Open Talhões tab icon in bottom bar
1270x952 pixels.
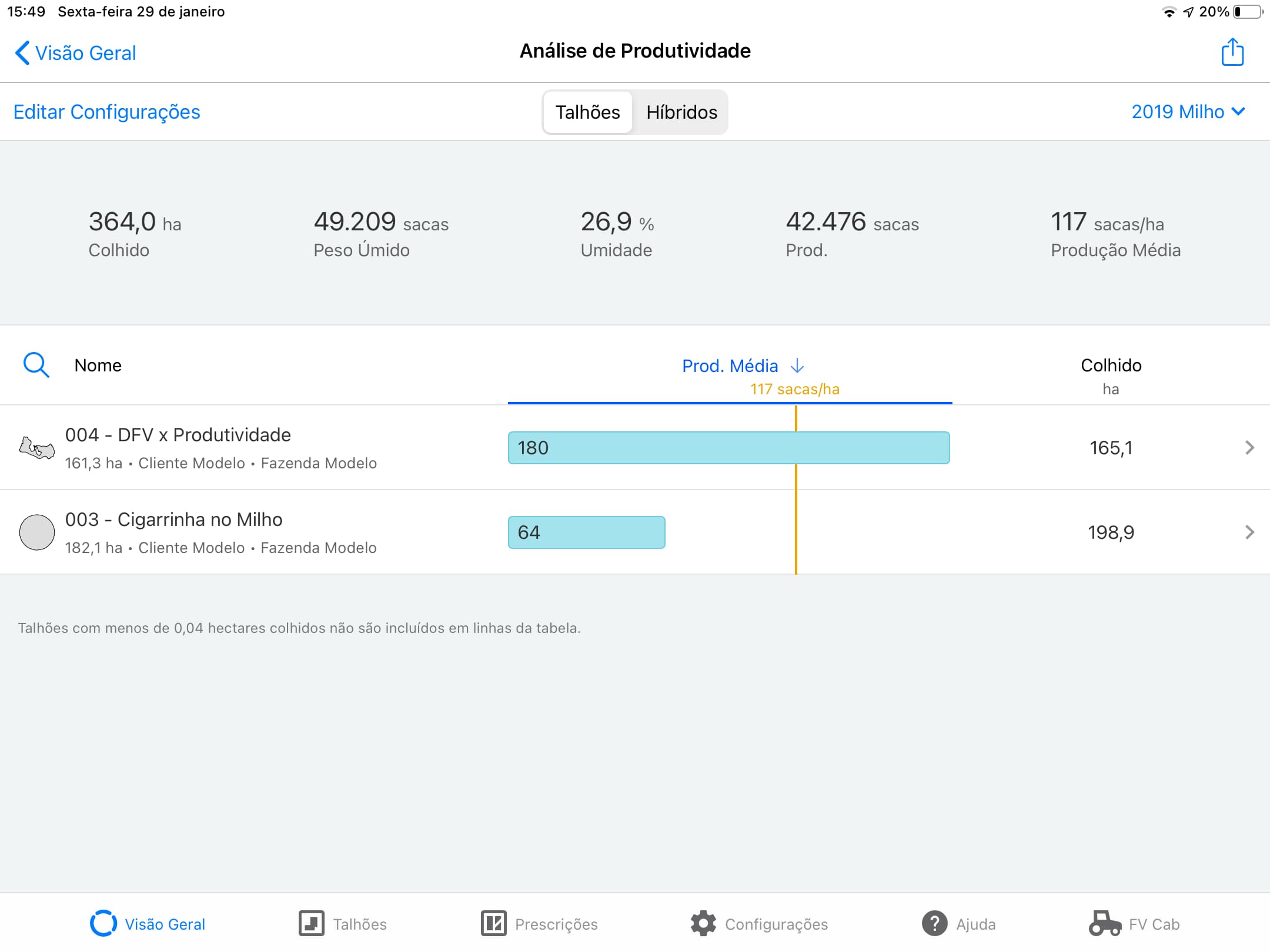(311, 923)
